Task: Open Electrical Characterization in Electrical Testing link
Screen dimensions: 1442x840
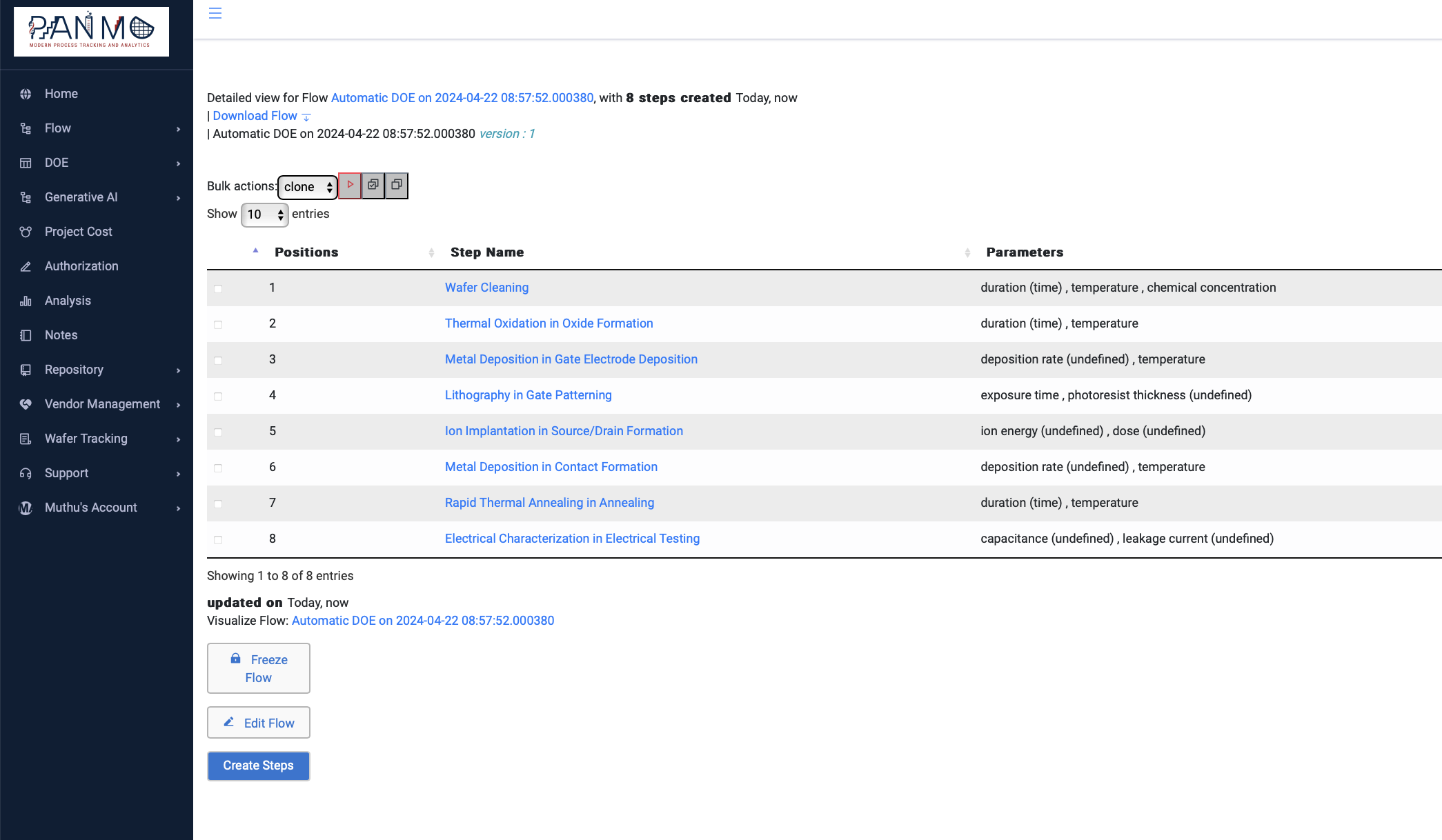Action: [572, 539]
